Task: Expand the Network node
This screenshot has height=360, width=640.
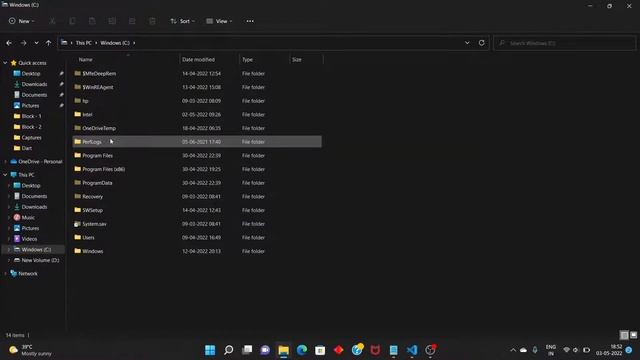Action: (5, 273)
